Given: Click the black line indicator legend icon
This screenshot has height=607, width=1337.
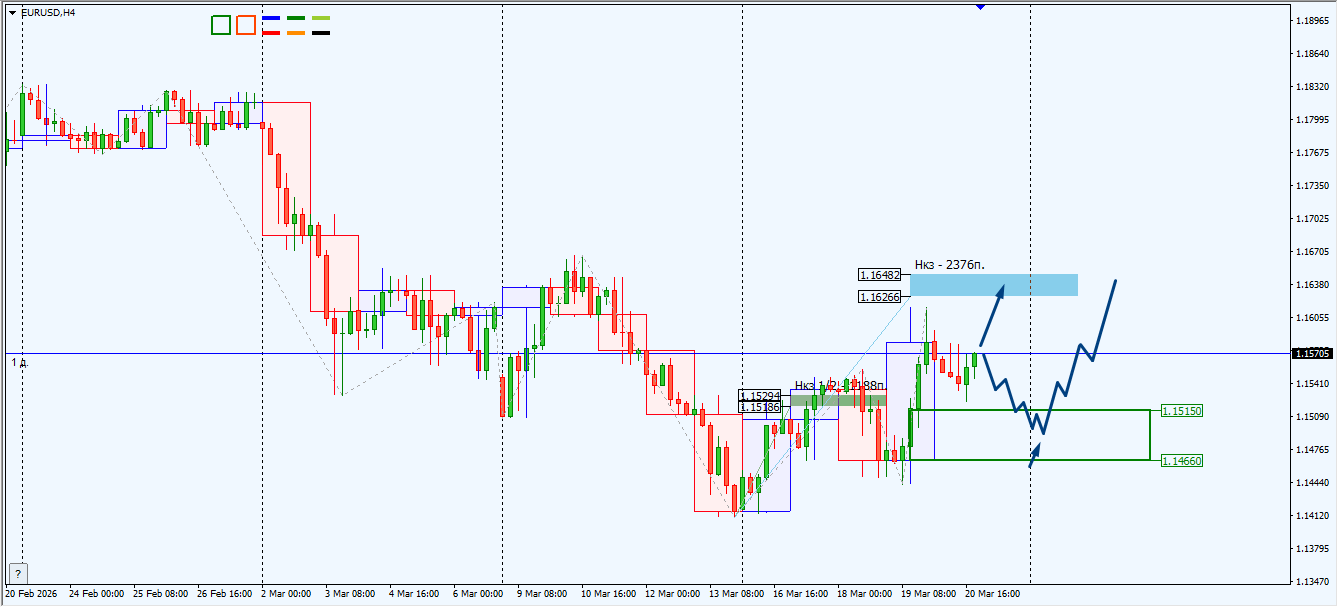Looking at the screenshot, I should click(321, 33).
